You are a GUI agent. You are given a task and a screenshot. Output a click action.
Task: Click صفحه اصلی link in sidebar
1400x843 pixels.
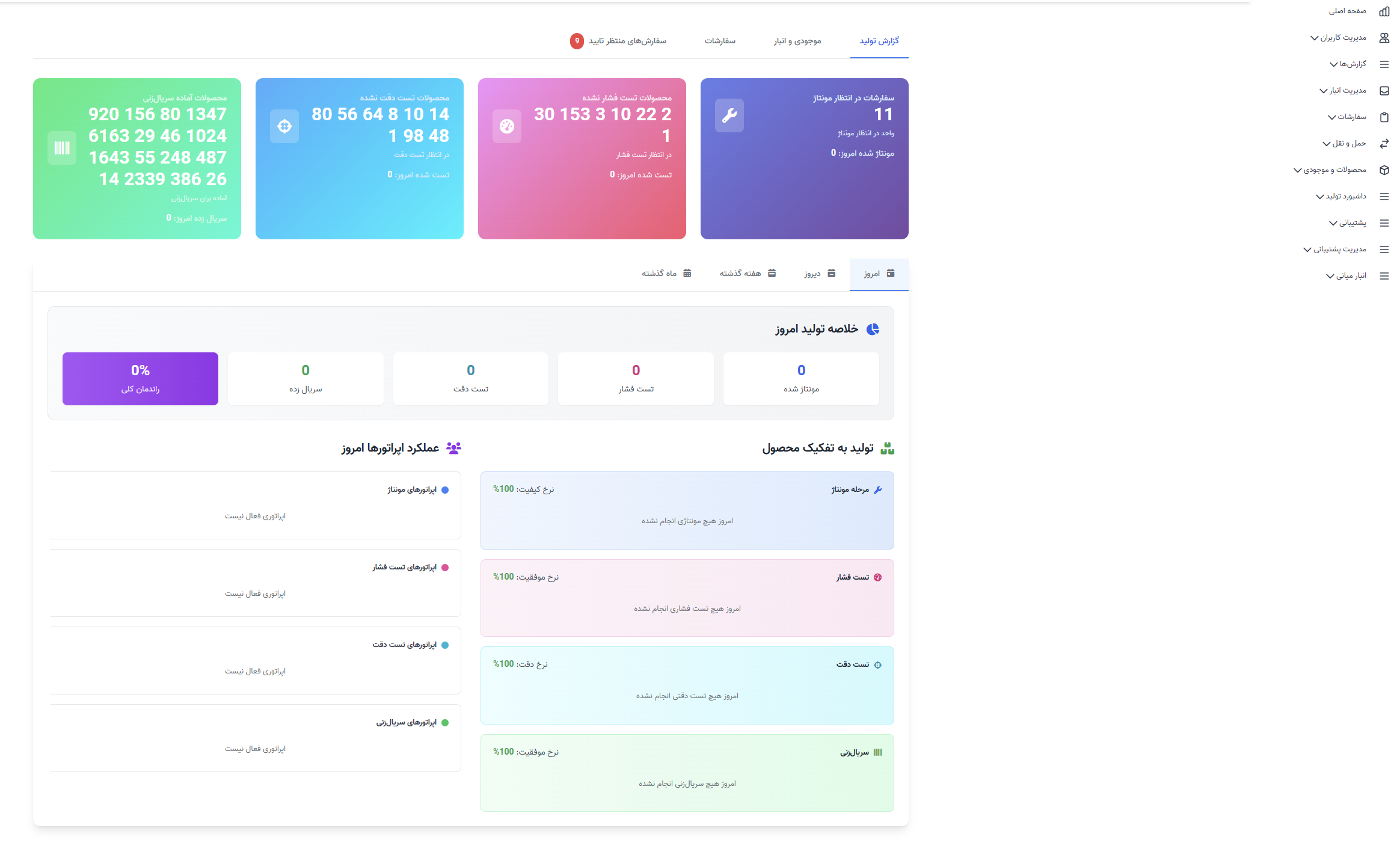click(x=1347, y=11)
